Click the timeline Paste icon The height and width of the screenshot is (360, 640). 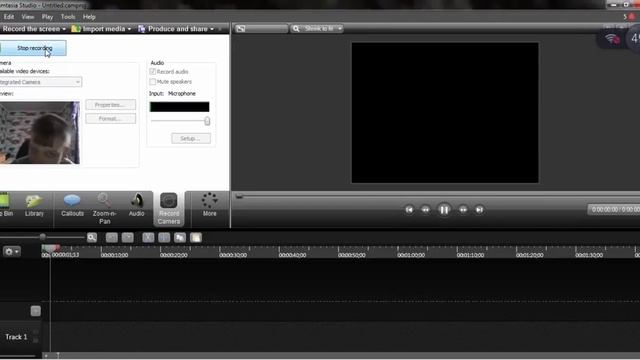pos(196,238)
